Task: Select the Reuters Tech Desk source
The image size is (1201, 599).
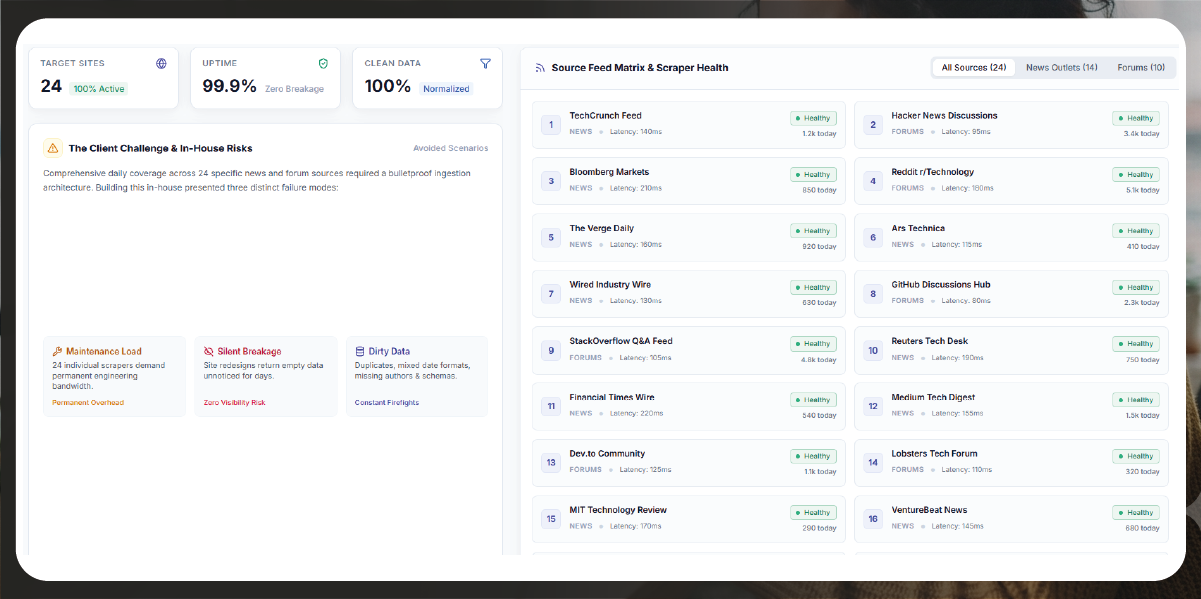Action: (1011, 350)
